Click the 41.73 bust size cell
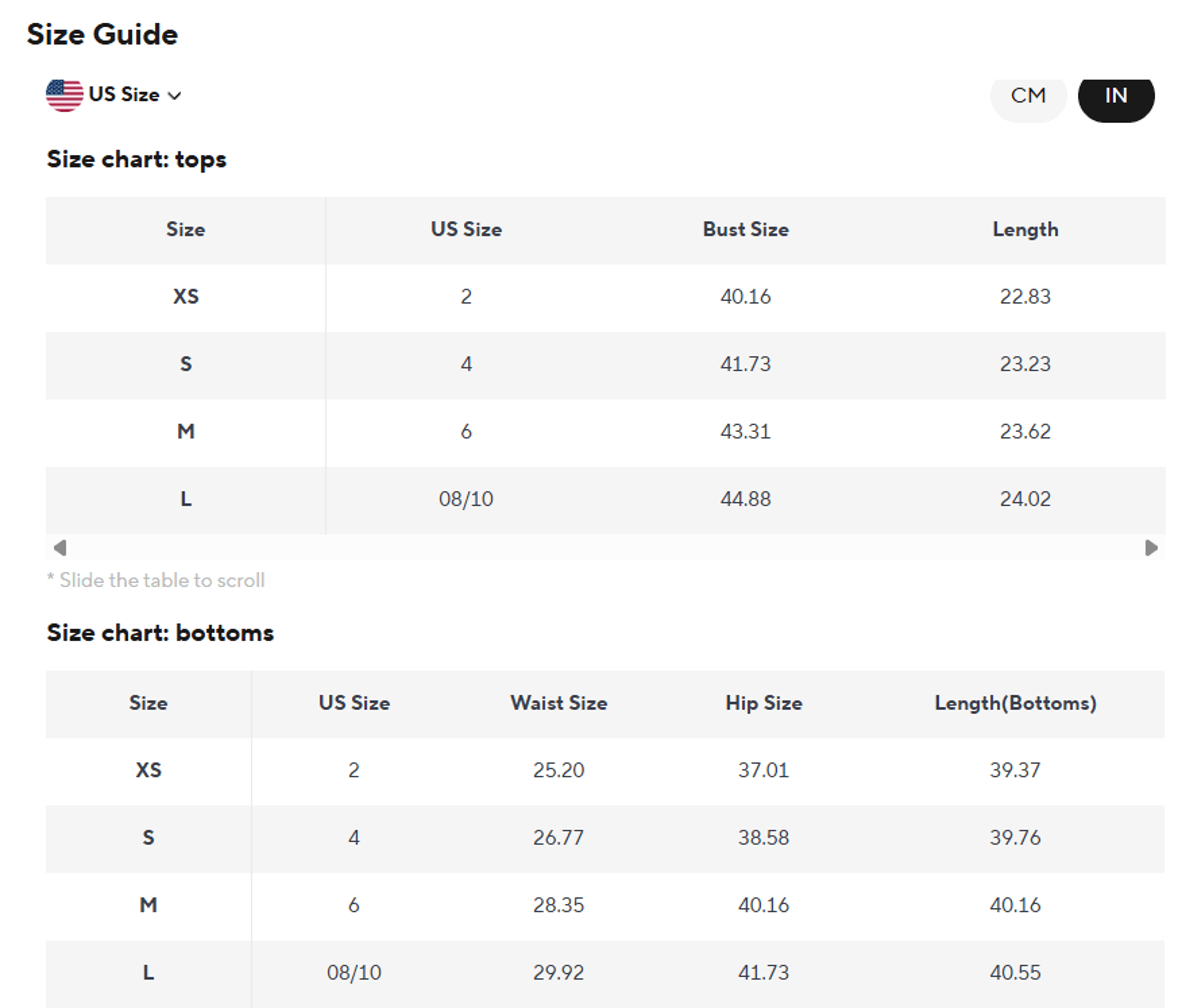1182x1008 pixels. pos(745,364)
